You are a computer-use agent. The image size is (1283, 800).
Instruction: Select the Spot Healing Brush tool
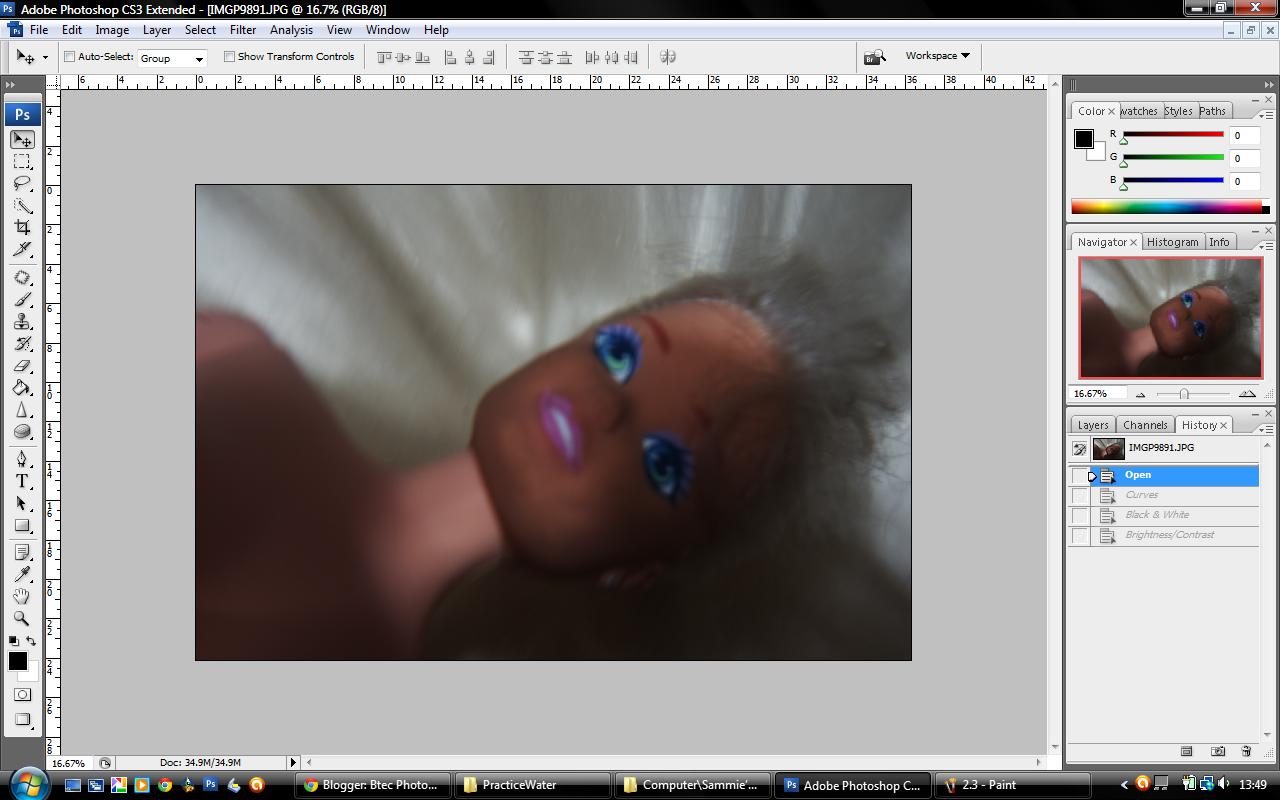[x=22, y=278]
